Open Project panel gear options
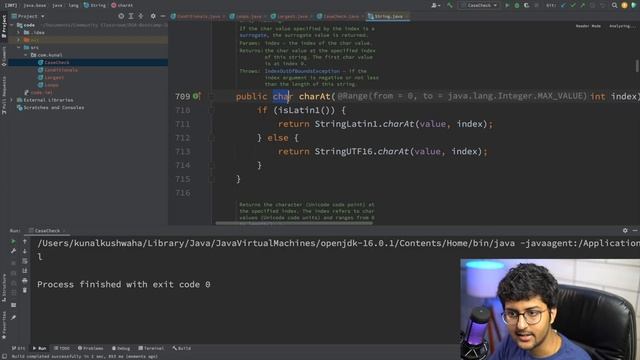This screenshot has width=640, height=360. (153, 16)
